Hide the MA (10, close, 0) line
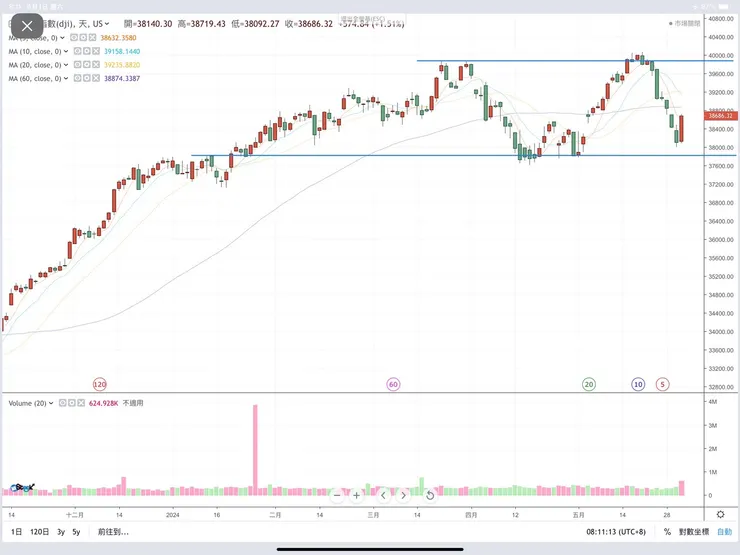Image resolution: width=740 pixels, height=555 pixels. tap(78, 51)
